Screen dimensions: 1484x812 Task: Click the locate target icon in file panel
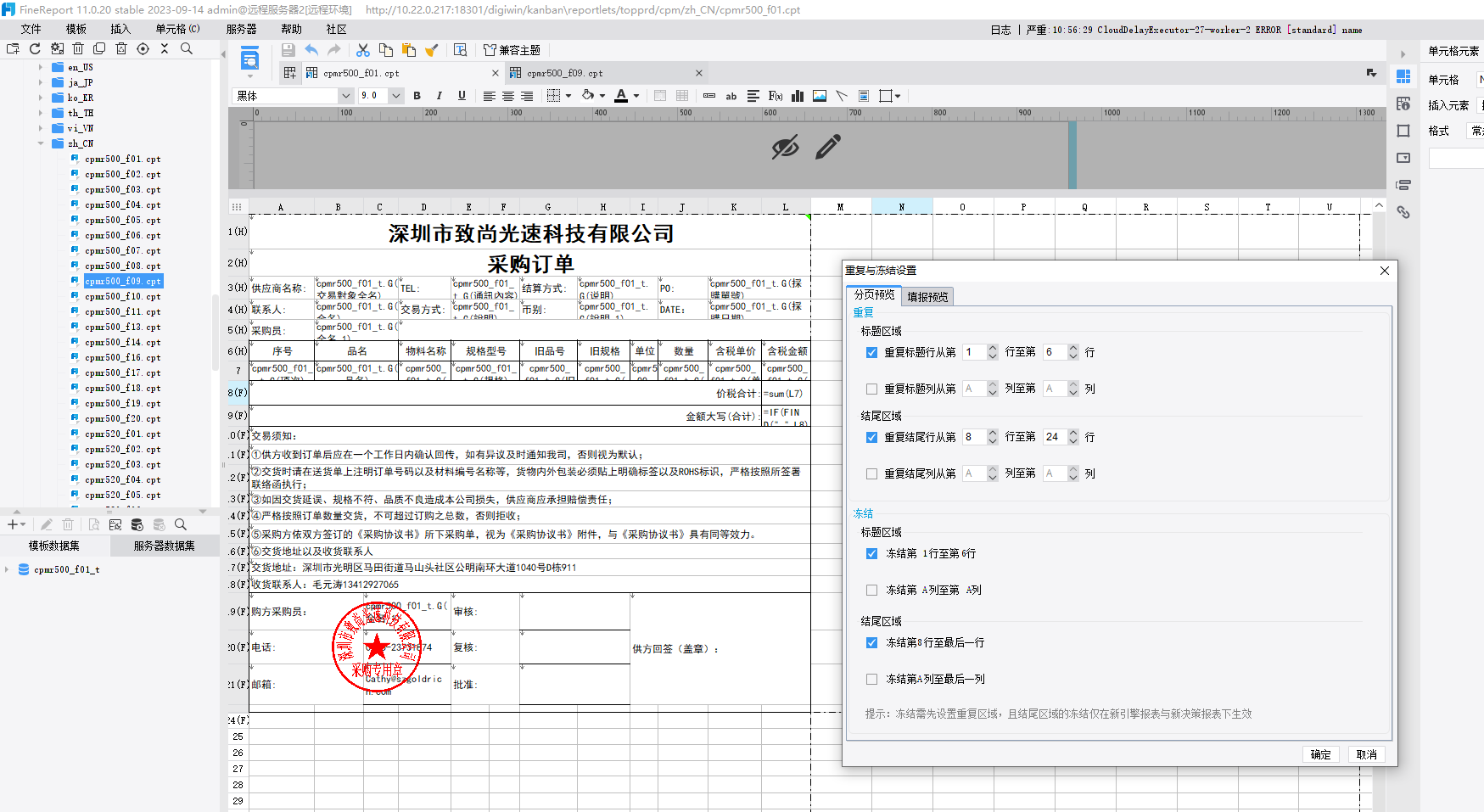point(143,49)
